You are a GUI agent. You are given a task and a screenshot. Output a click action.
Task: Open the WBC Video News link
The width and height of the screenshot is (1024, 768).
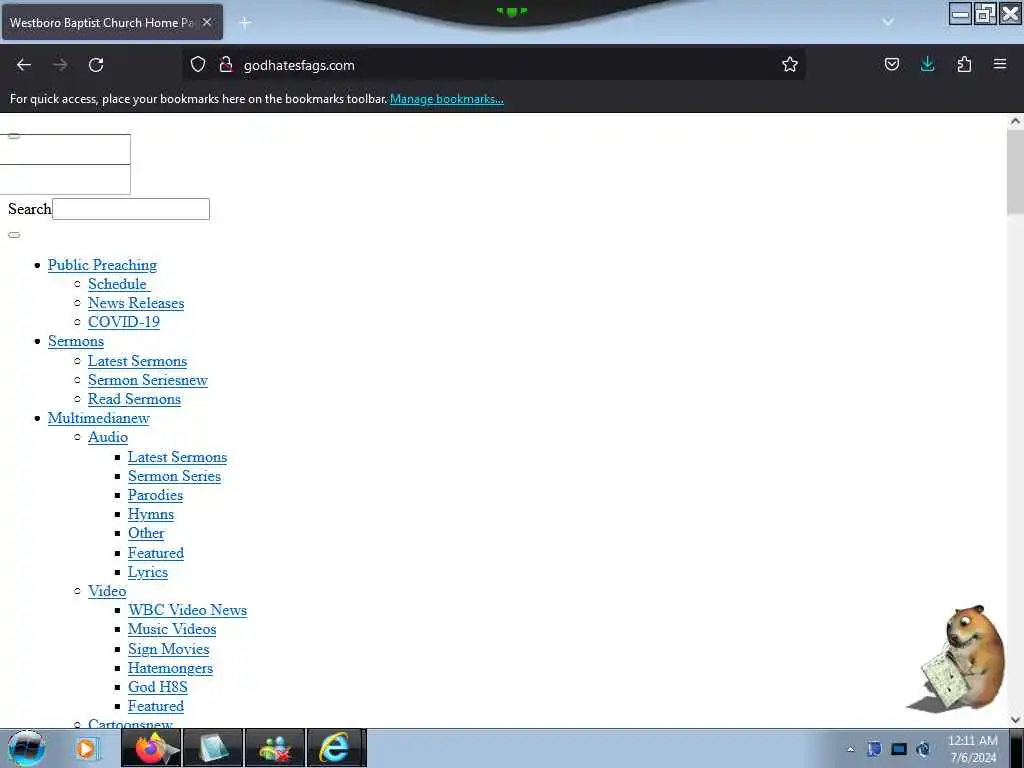(187, 610)
